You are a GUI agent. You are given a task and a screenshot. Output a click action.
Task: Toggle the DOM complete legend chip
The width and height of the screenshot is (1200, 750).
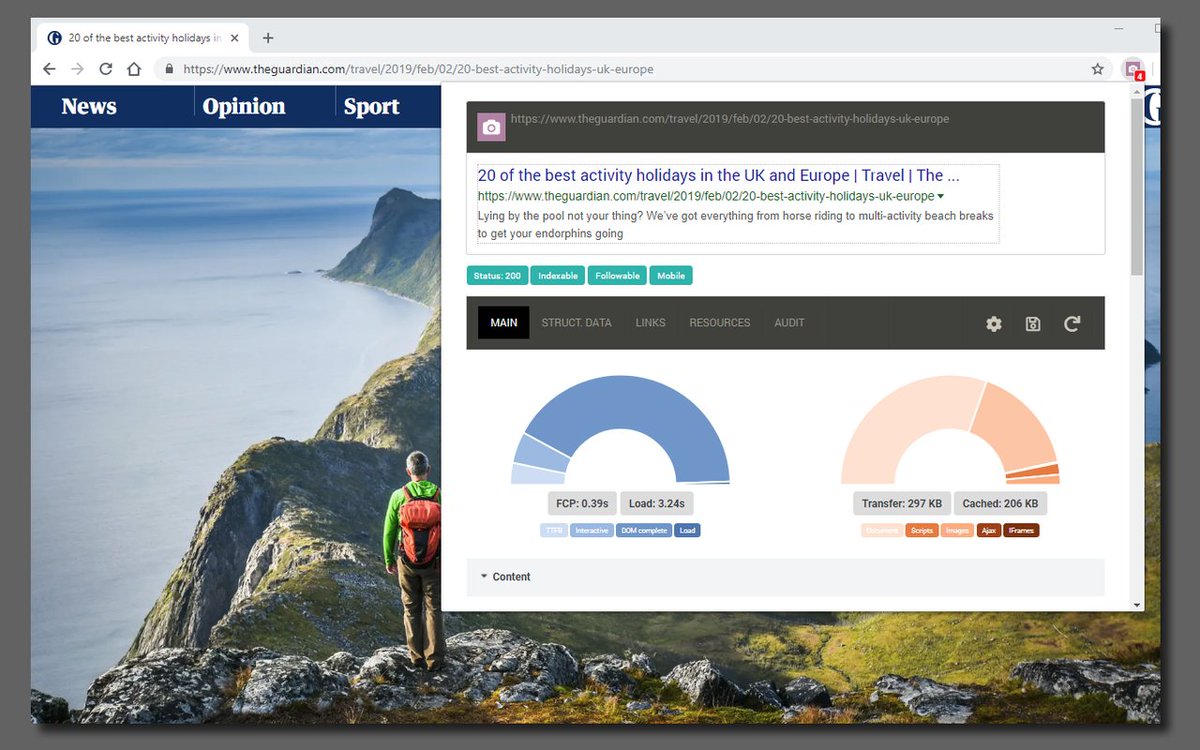click(644, 530)
